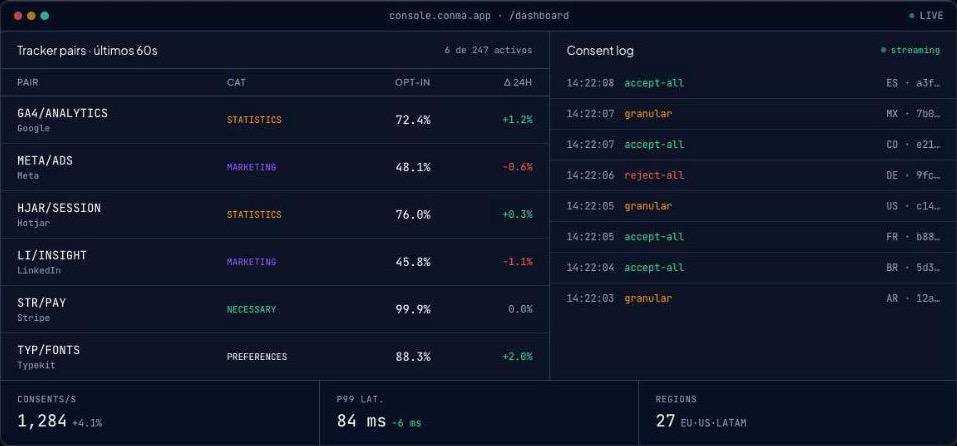Click the Stripe vendor label
This screenshot has width=957, height=446.
[x=34, y=318]
